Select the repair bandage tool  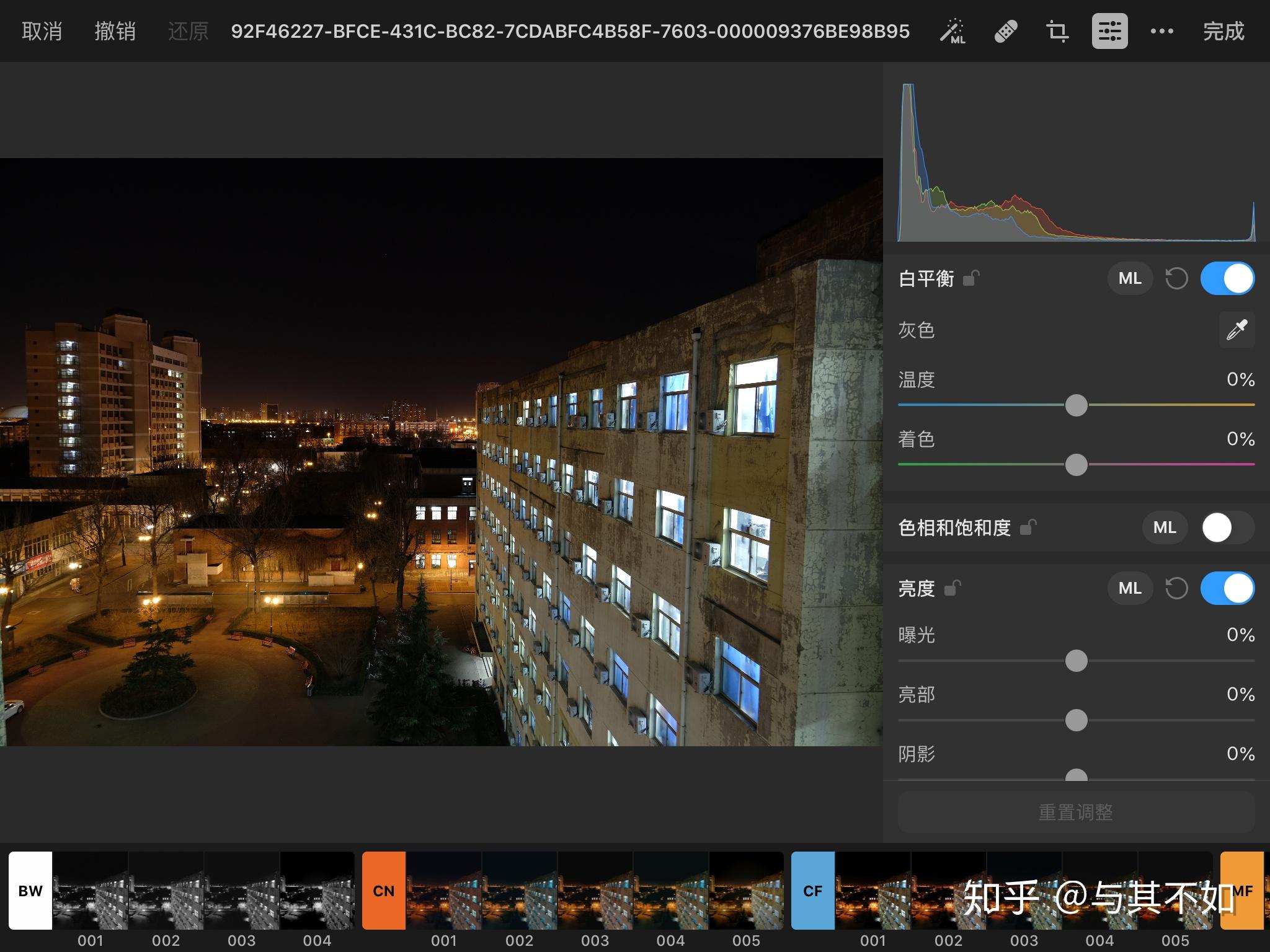(1005, 31)
